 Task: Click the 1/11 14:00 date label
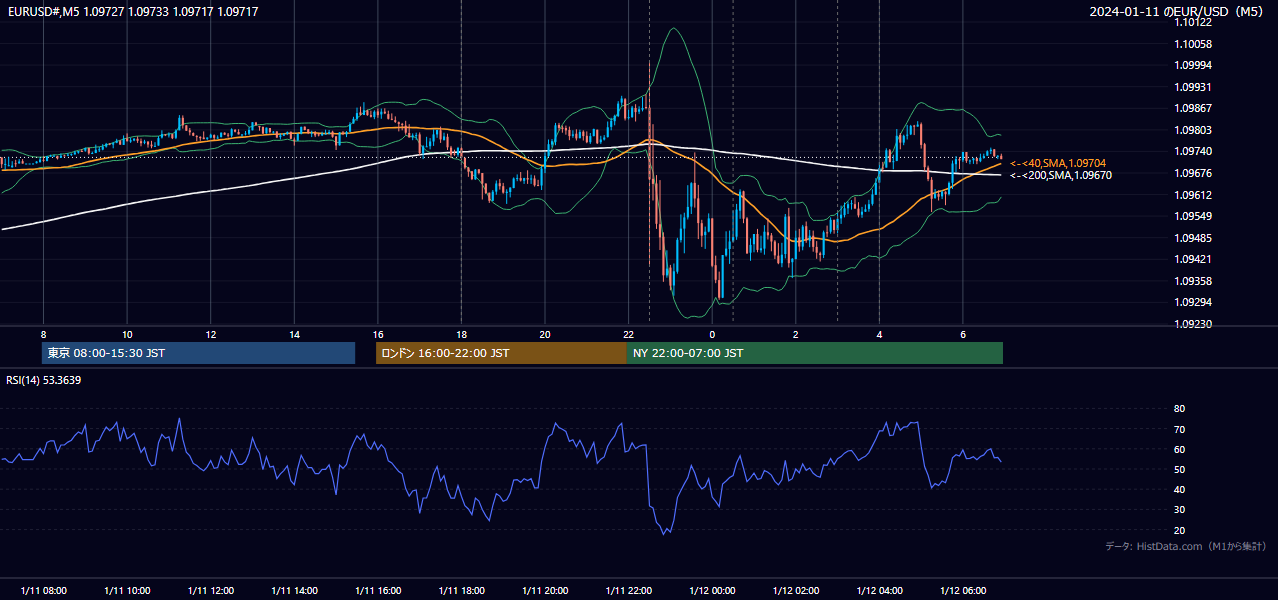[294, 591]
